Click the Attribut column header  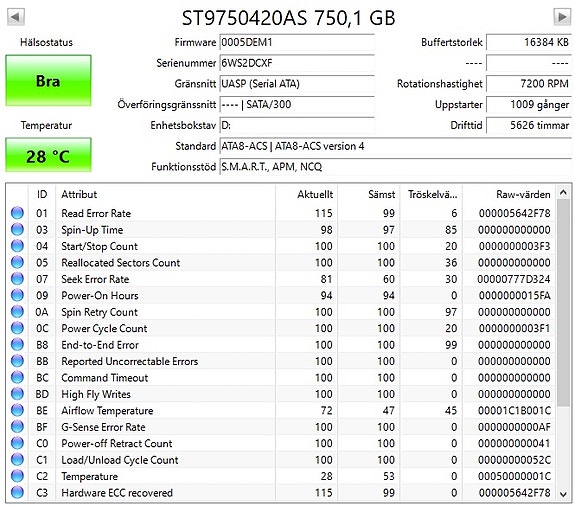pos(165,194)
